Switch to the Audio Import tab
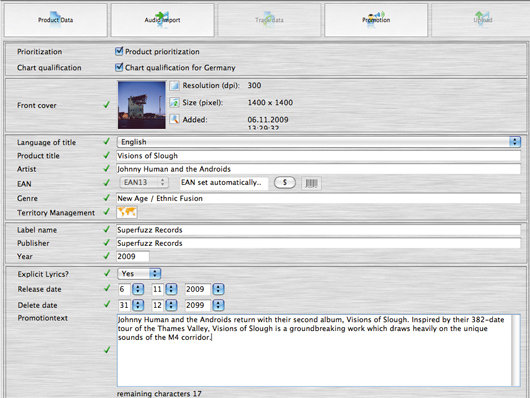The height and width of the screenshot is (398, 530). coord(163,20)
